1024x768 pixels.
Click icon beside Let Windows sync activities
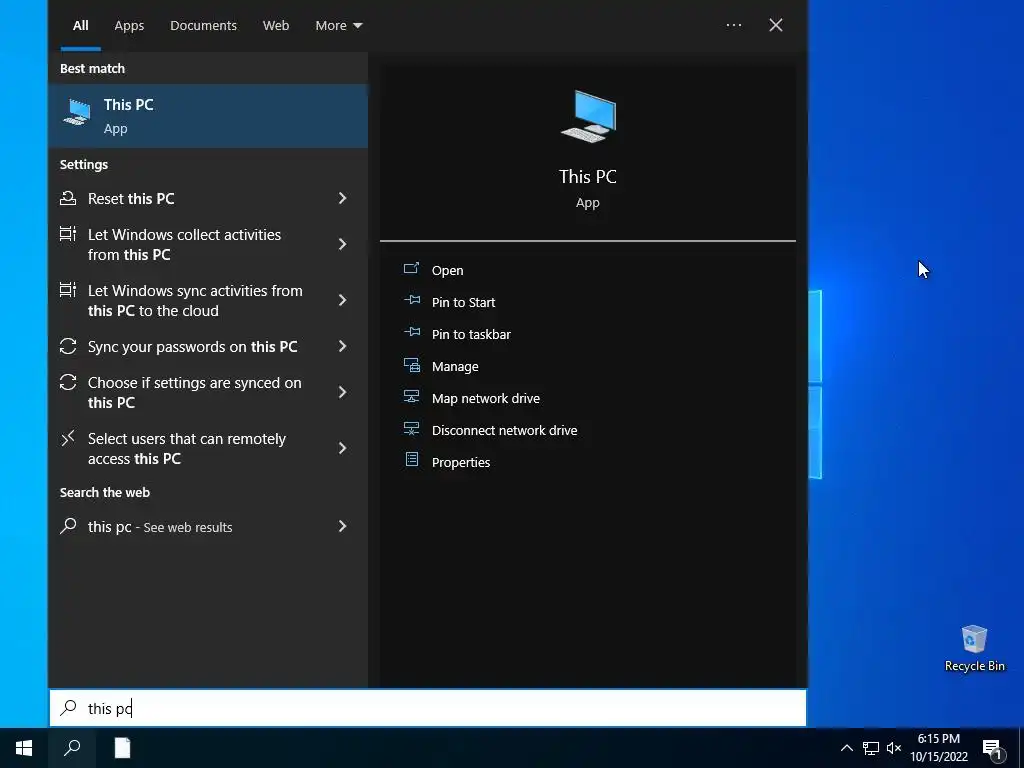(68, 289)
